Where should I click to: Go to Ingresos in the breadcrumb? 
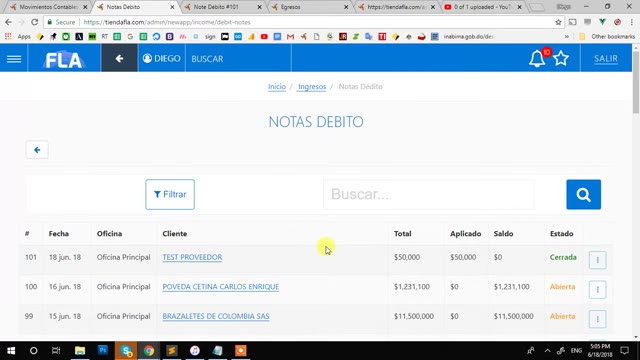(312, 87)
